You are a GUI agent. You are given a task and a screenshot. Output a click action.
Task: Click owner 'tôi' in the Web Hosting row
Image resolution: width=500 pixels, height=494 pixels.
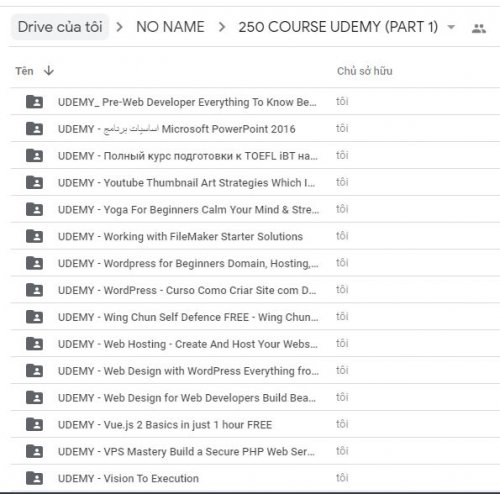[342, 343]
